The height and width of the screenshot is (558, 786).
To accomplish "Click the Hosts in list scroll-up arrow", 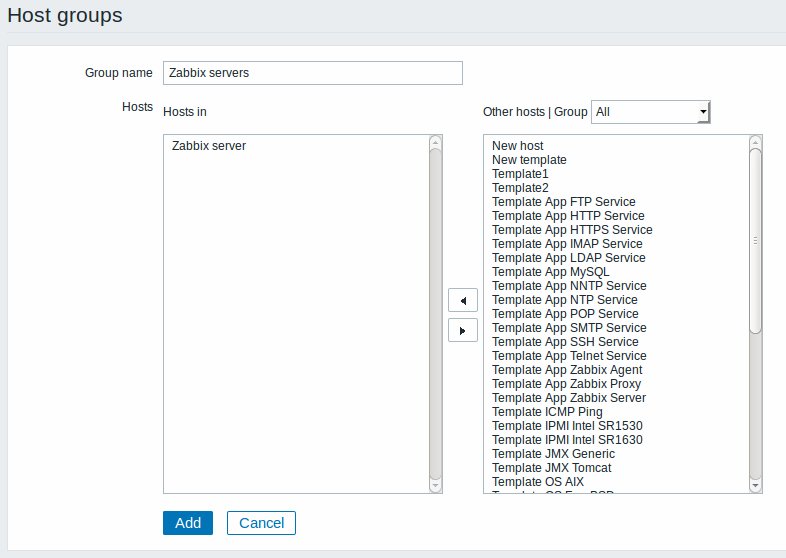I will coord(436,142).
